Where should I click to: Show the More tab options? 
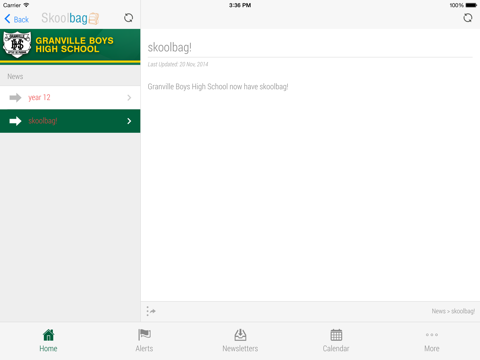pyautogui.click(x=432, y=341)
